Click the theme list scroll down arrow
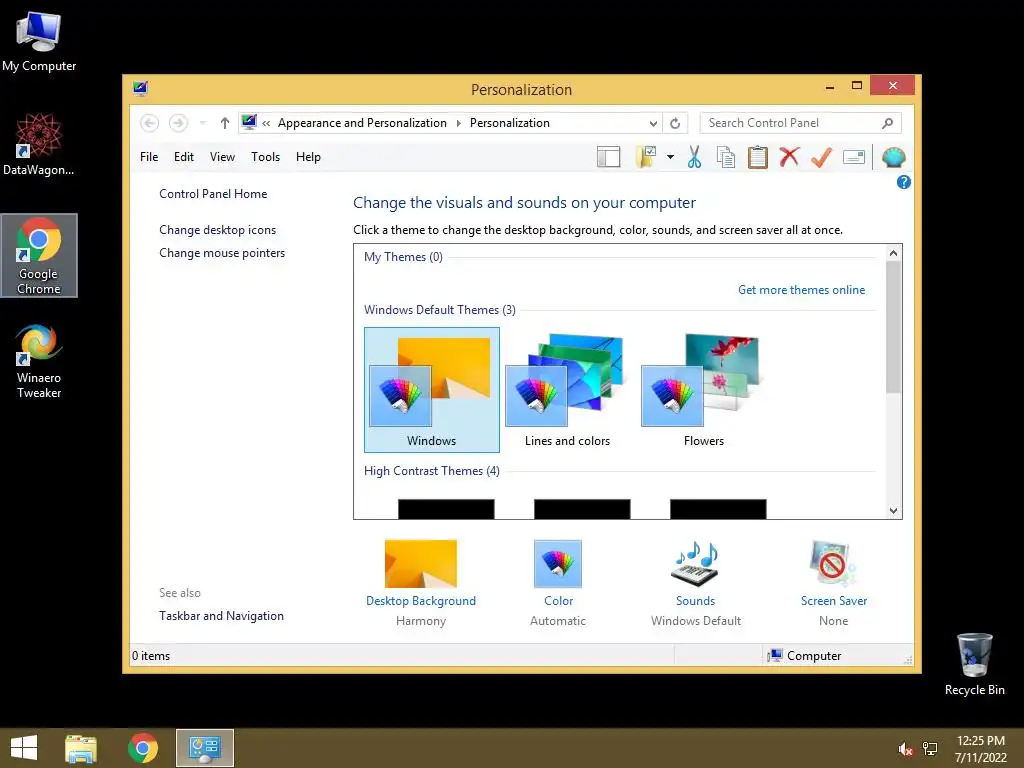Screen dimensions: 1024x768 (893, 511)
